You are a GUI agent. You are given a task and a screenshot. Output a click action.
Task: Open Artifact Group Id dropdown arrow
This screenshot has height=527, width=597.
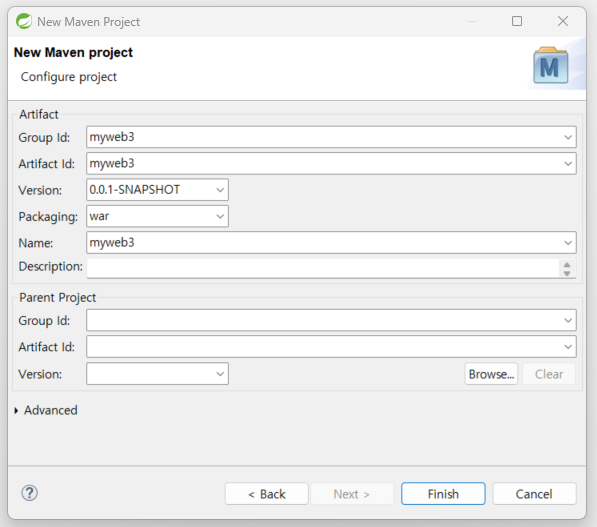(x=568, y=137)
